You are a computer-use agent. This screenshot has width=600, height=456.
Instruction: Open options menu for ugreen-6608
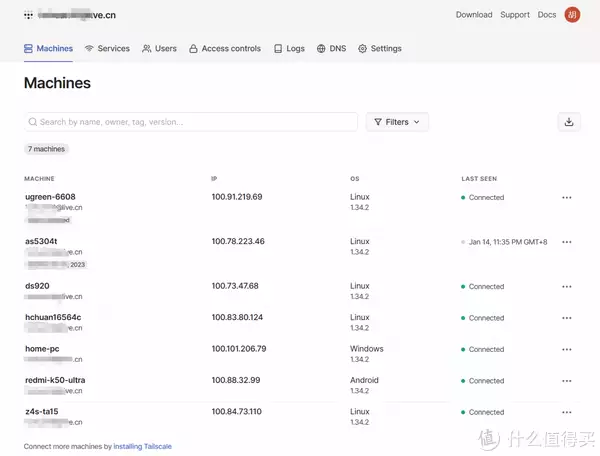(567, 198)
